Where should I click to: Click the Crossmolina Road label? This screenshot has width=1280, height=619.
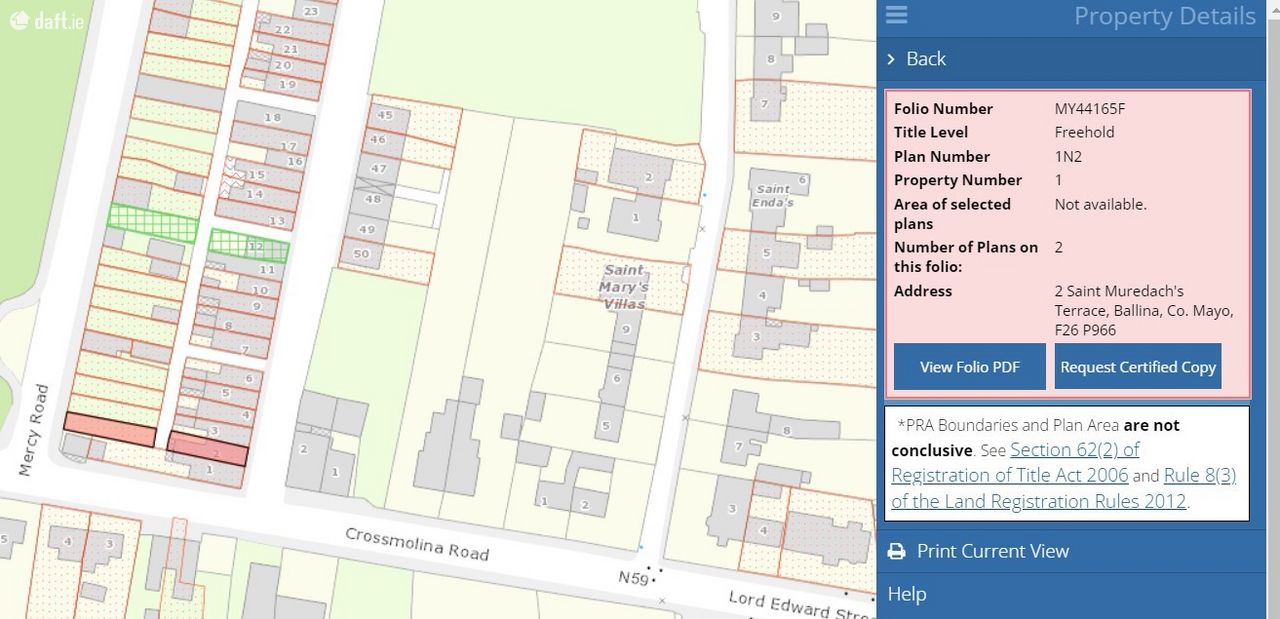[416, 543]
